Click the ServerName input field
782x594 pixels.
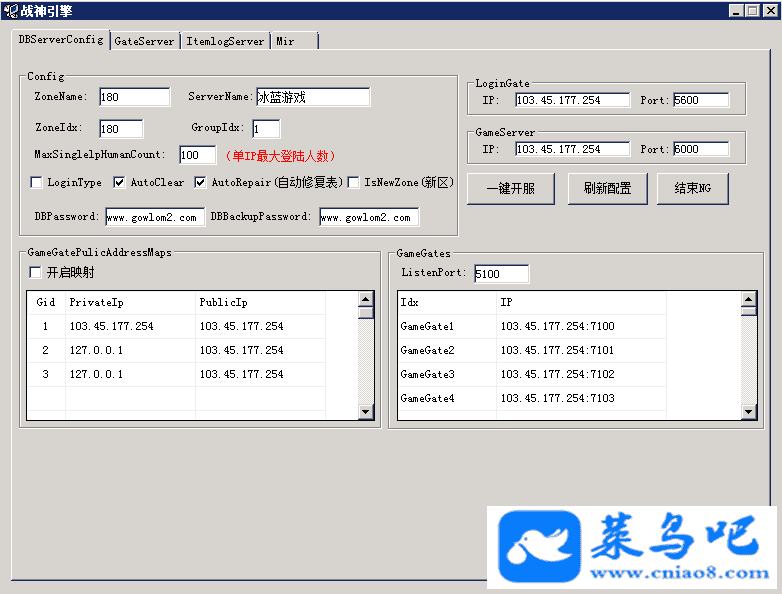click(x=312, y=97)
